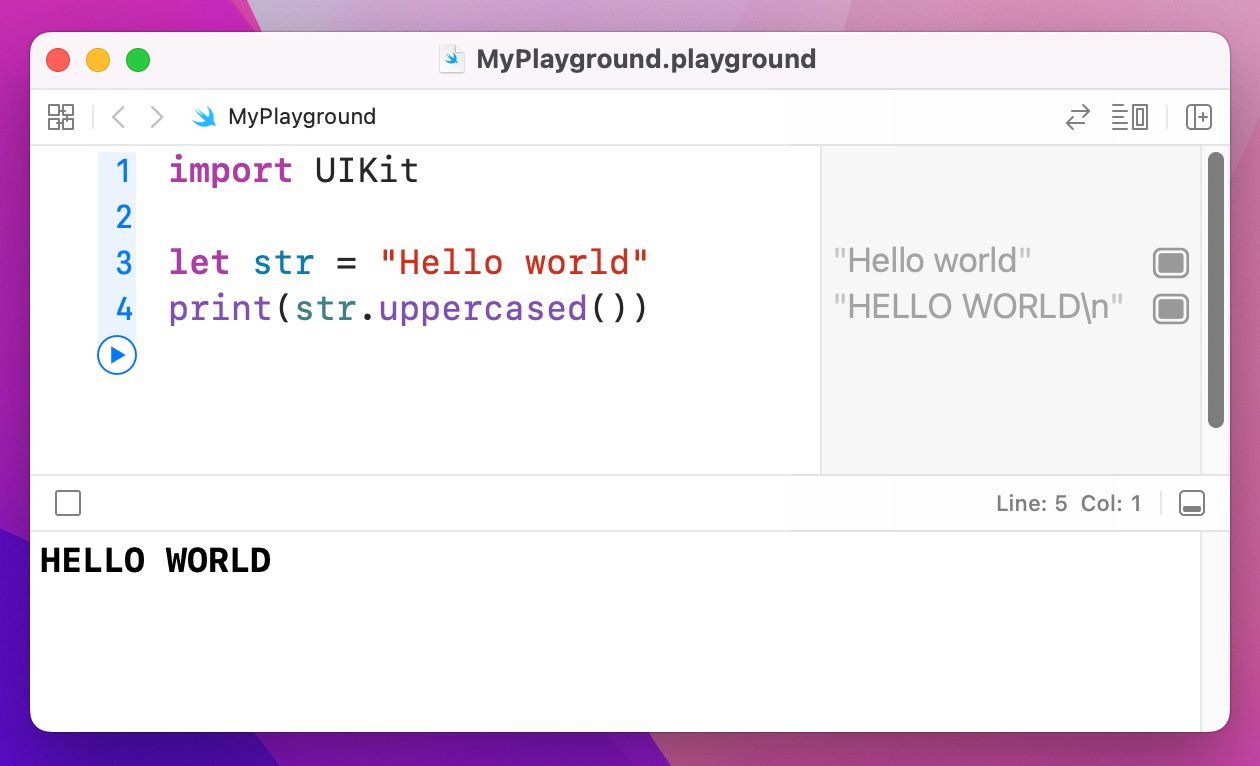The image size is (1260, 766).
Task: Click the playground file icon in title bar
Action: (x=452, y=59)
